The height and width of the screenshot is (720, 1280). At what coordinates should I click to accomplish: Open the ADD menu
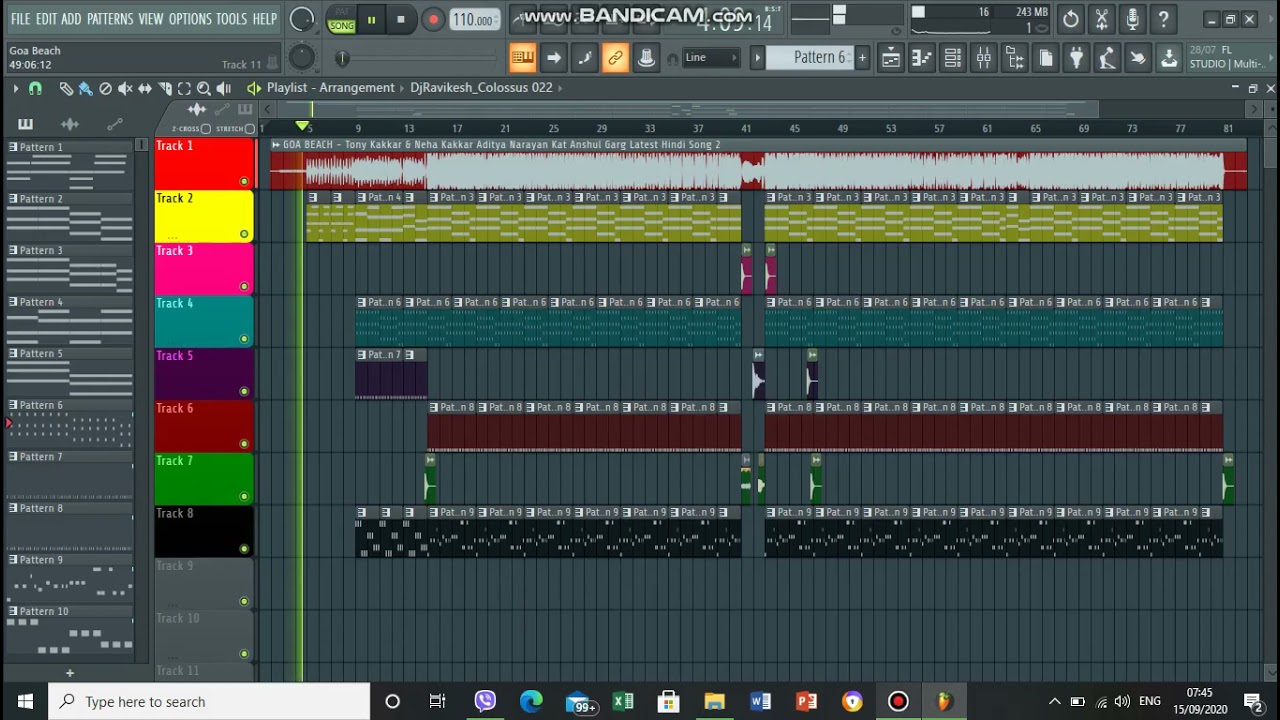[71, 19]
